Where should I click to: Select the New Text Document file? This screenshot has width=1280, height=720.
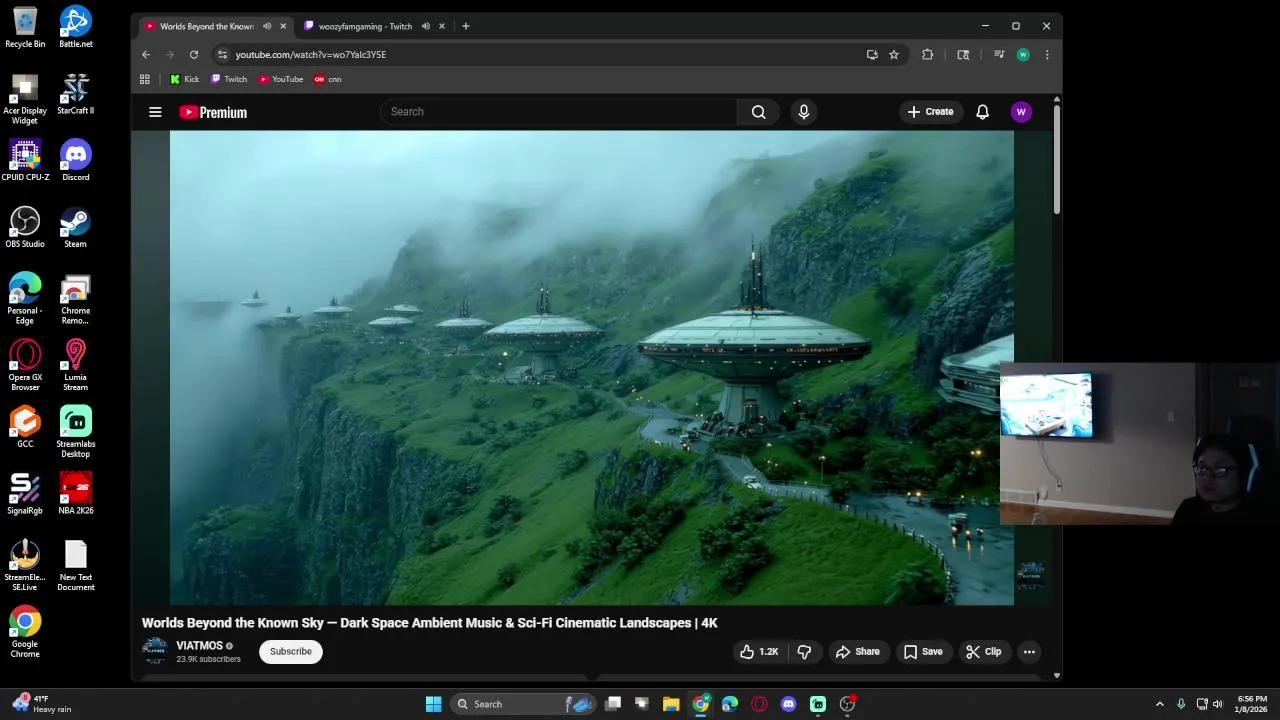click(x=76, y=565)
